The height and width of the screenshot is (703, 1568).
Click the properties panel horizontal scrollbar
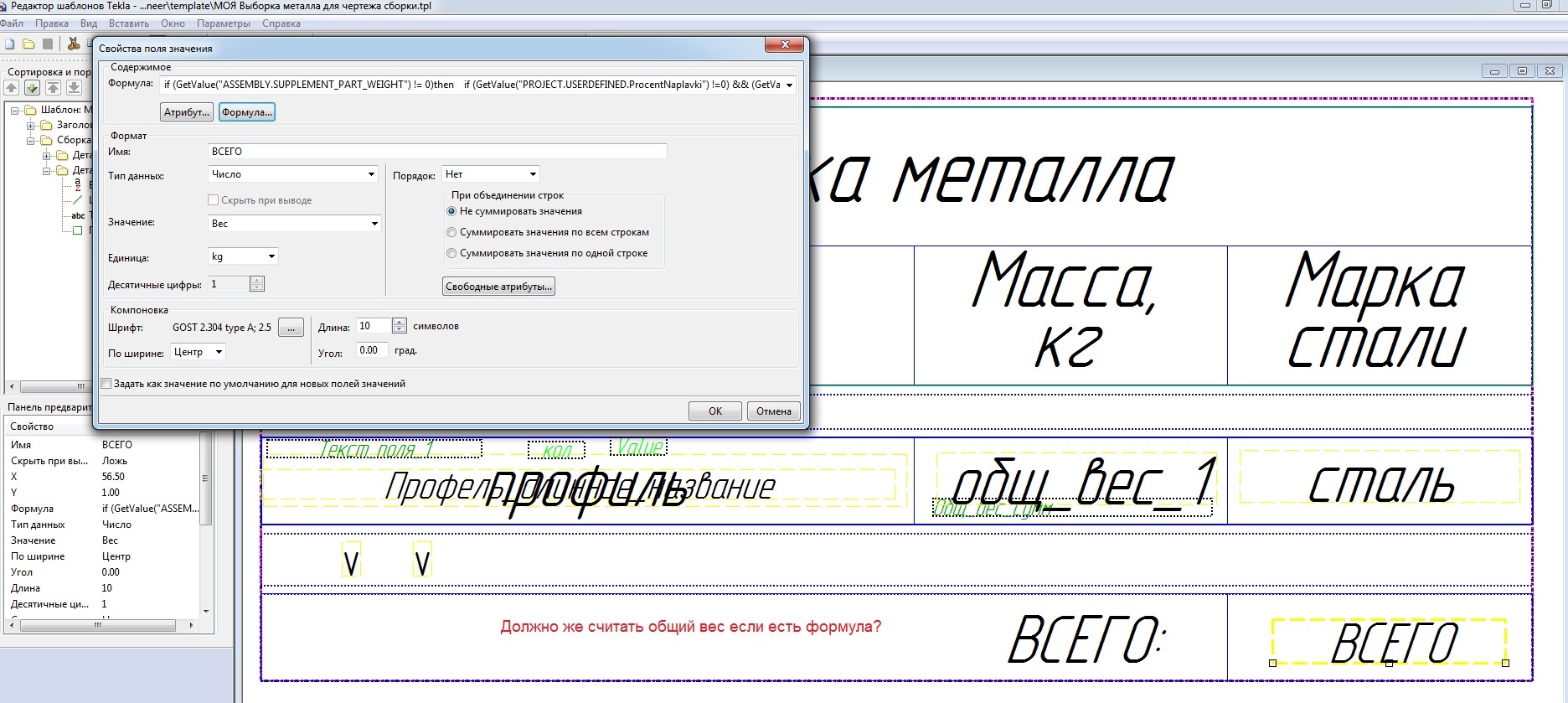coord(99,625)
